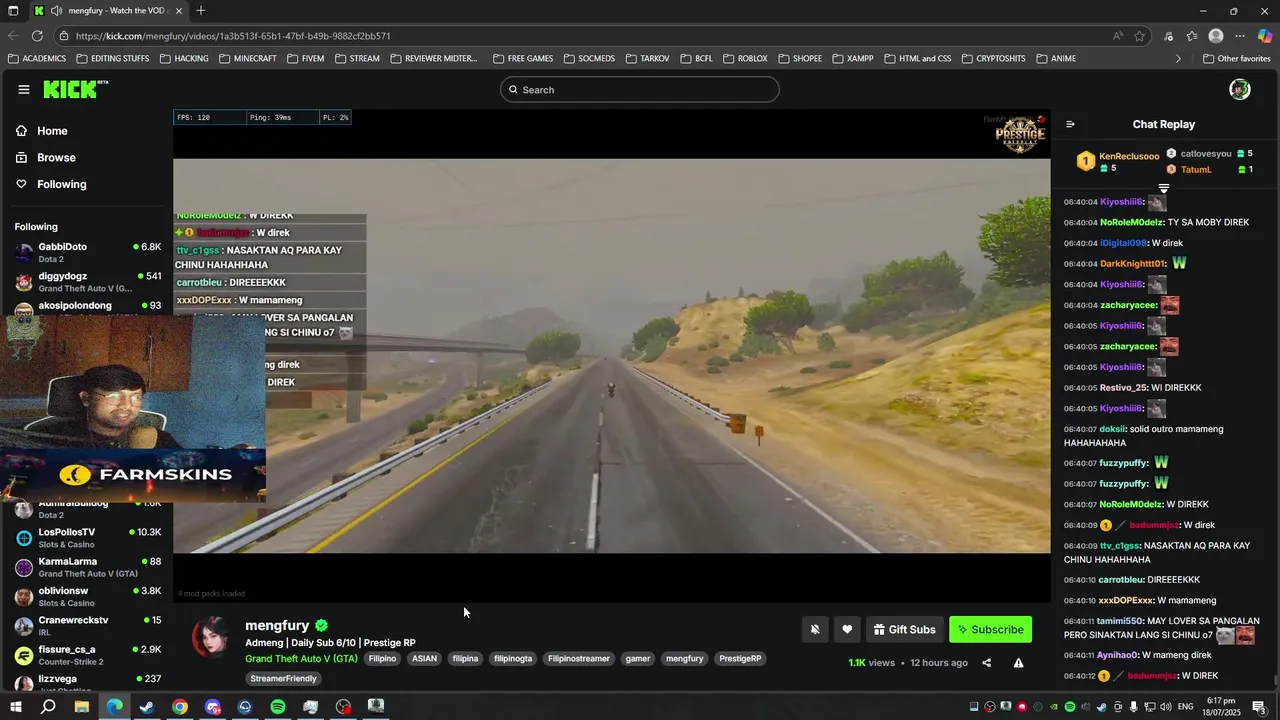Open the ACADEMICS bookmark folder
Image resolution: width=1280 pixels, height=720 pixels.
tap(36, 59)
